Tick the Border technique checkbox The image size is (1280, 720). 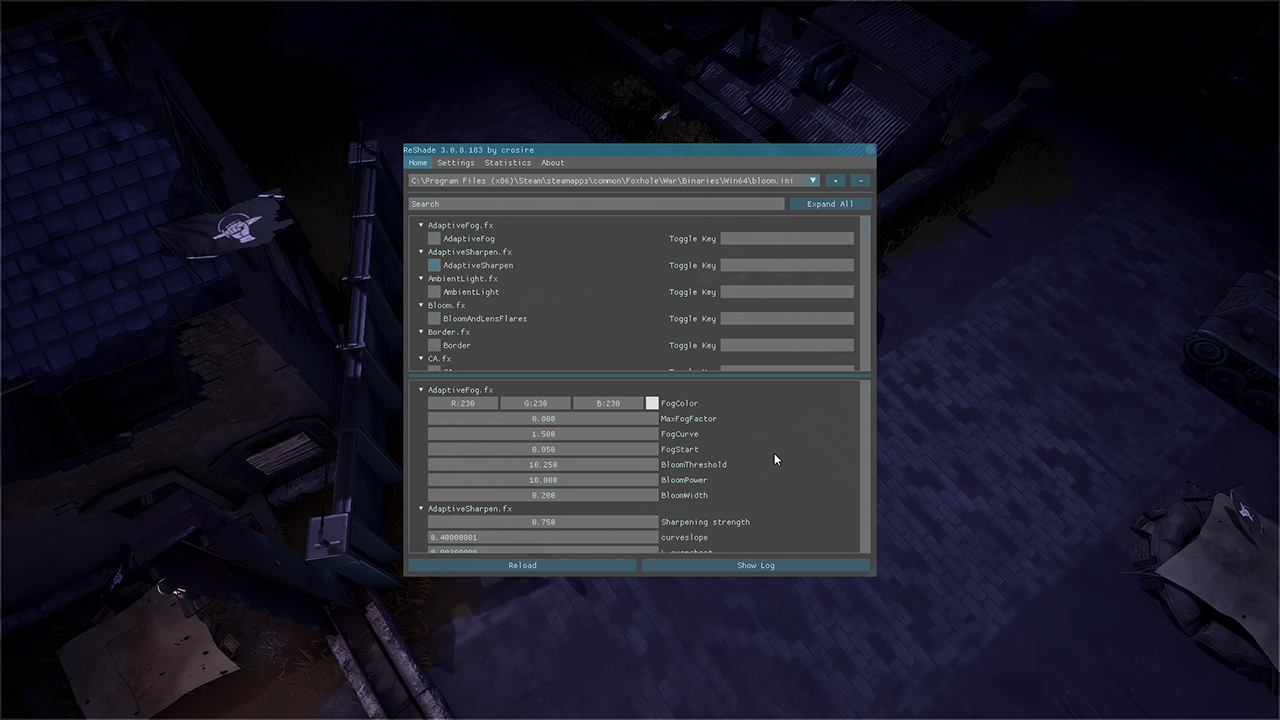click(x=434, y=346)
